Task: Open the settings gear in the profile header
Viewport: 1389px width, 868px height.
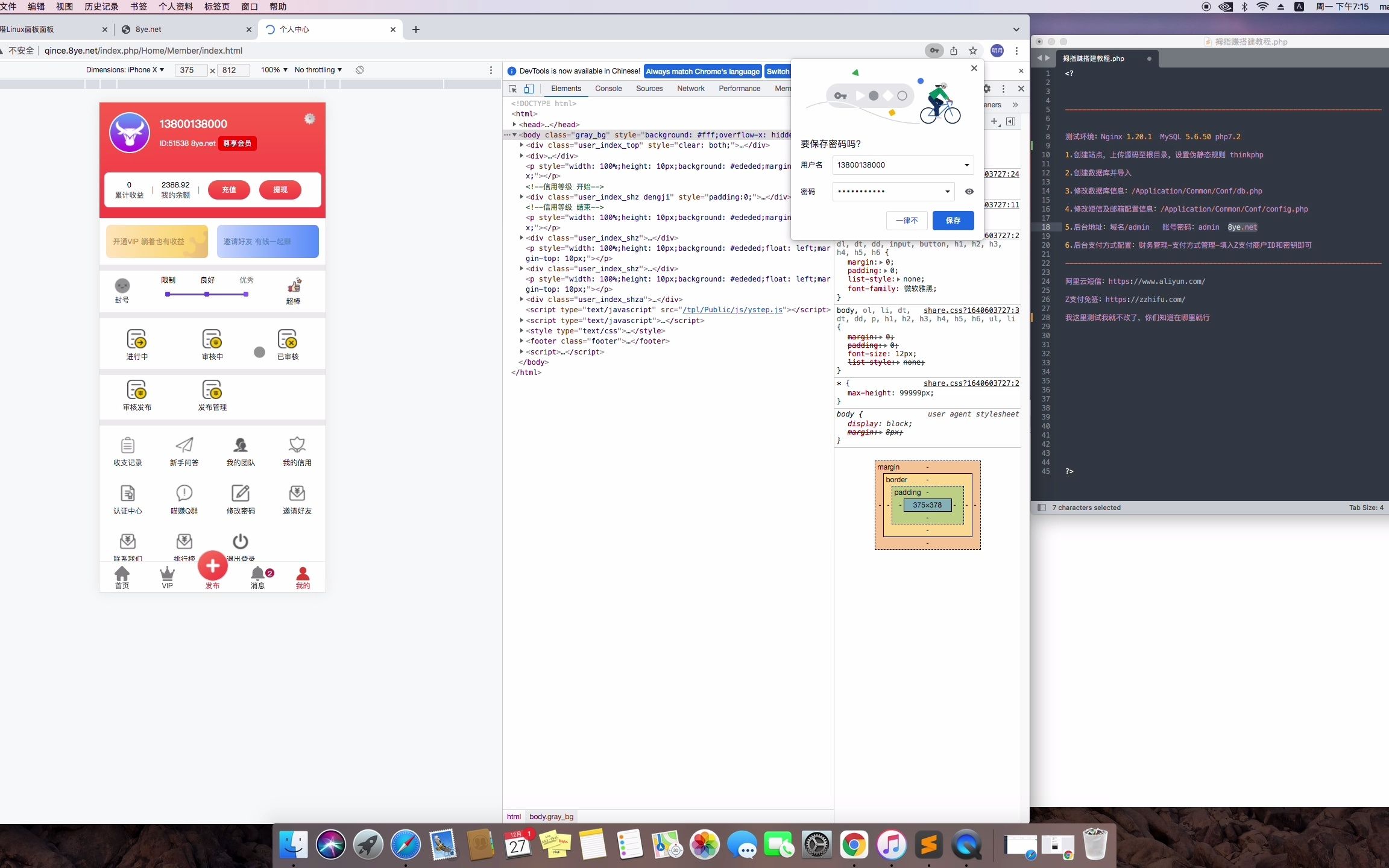Action: tap(309, 119)
